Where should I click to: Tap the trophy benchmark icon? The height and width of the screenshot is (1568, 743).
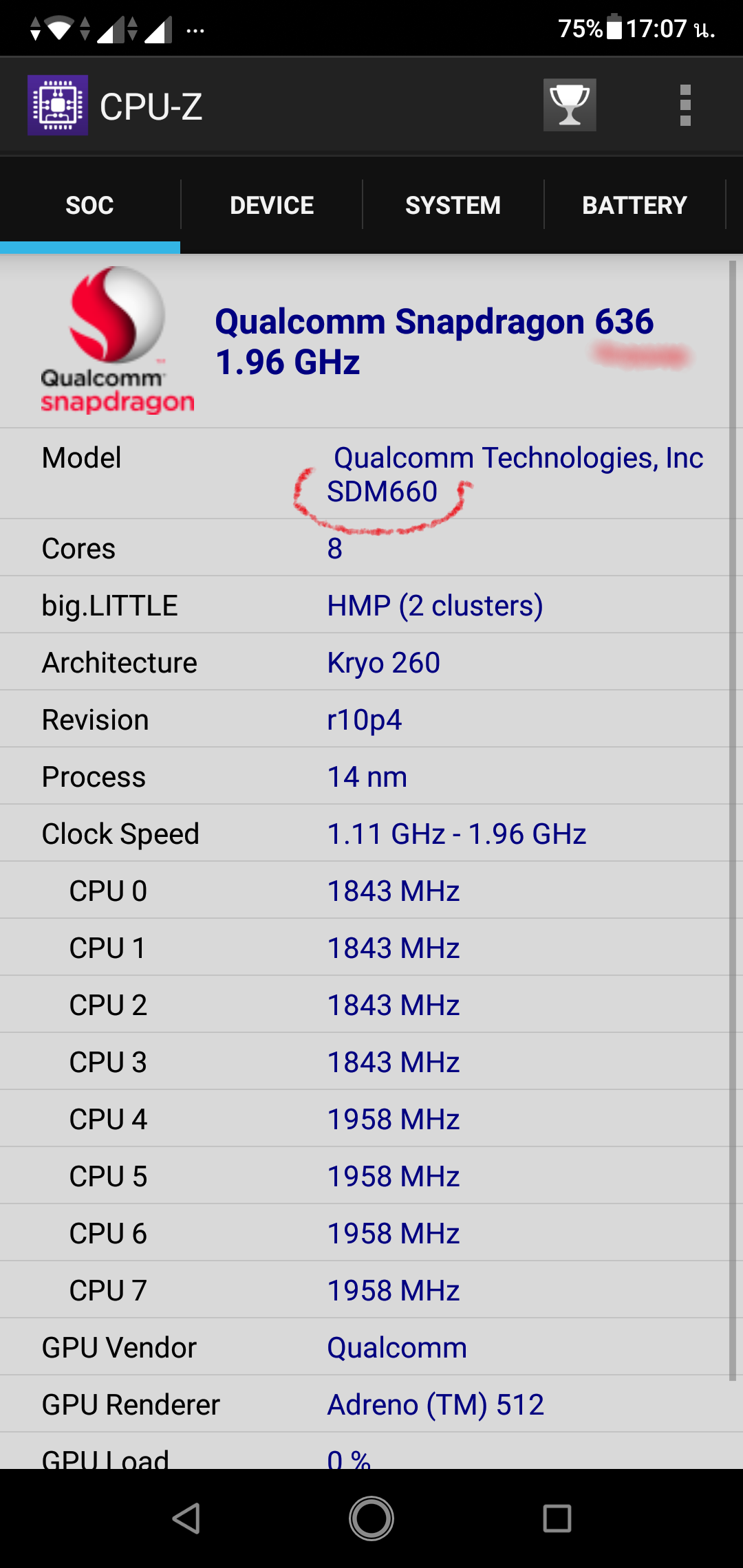(570, 105)
